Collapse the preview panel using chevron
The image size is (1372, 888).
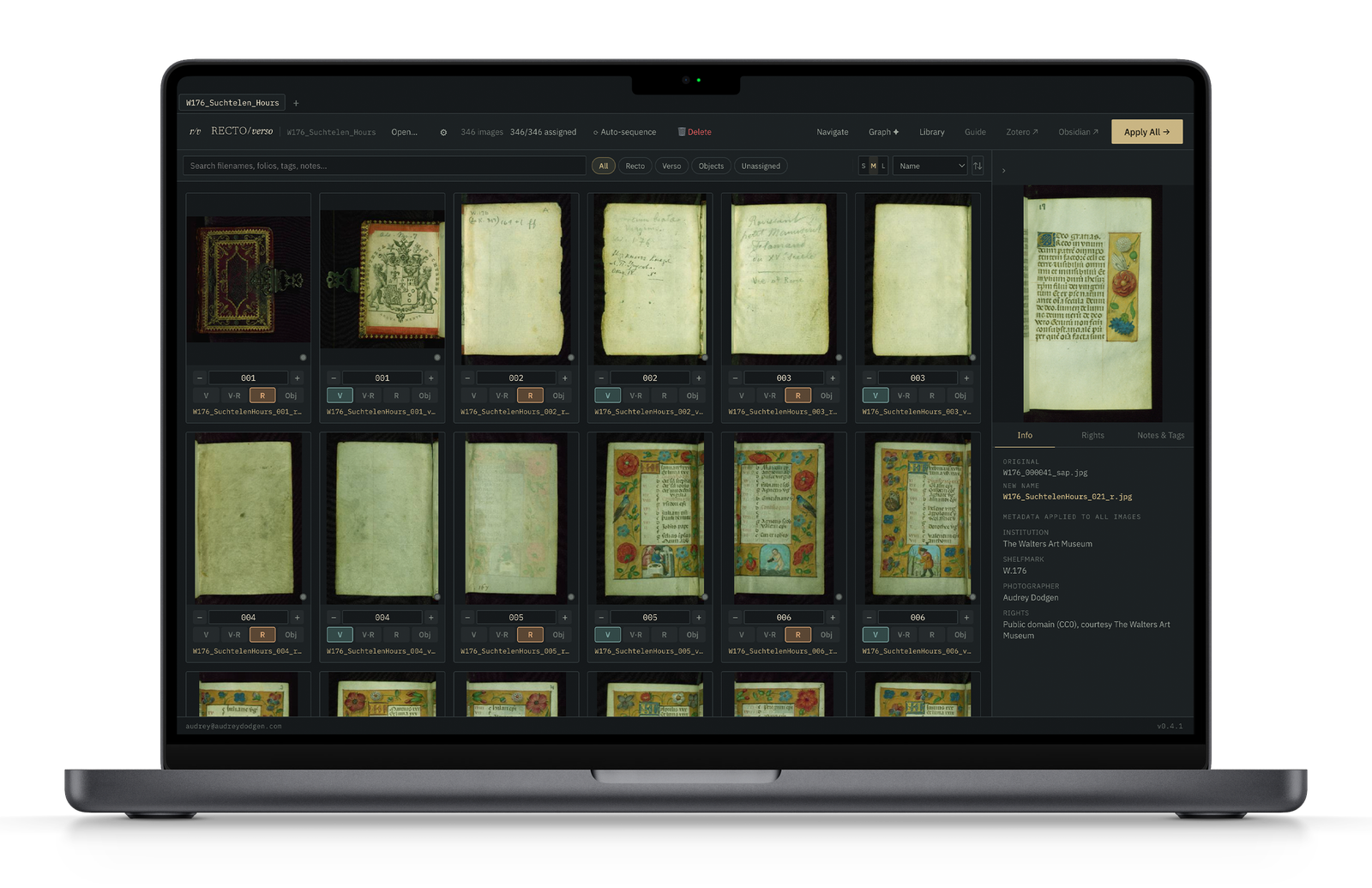pyautogui.click(x=1003, y=171)
